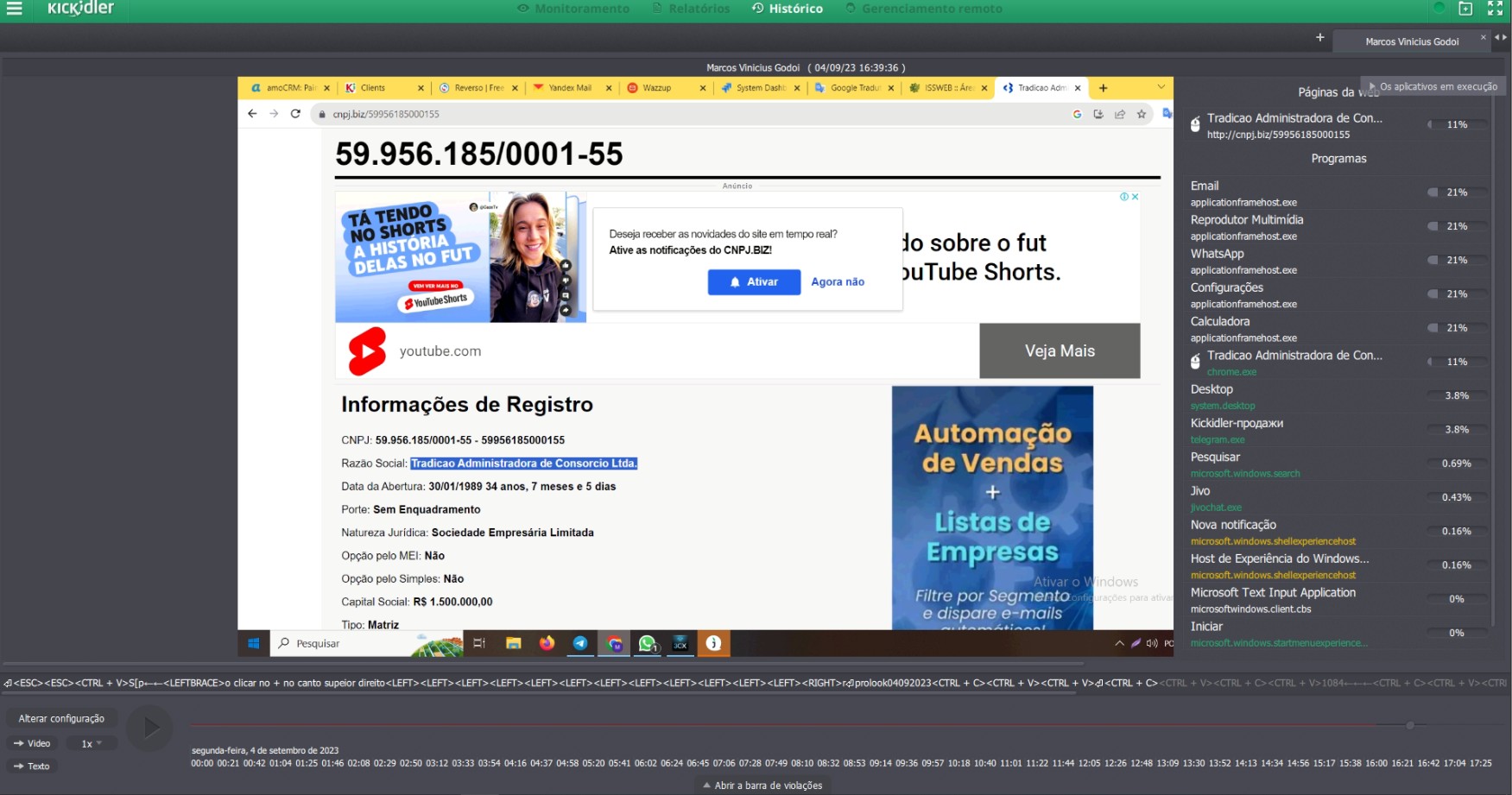1512x795 pixels.
Task: Click the 08:10 timeline mark
Action: pos(802,763)
